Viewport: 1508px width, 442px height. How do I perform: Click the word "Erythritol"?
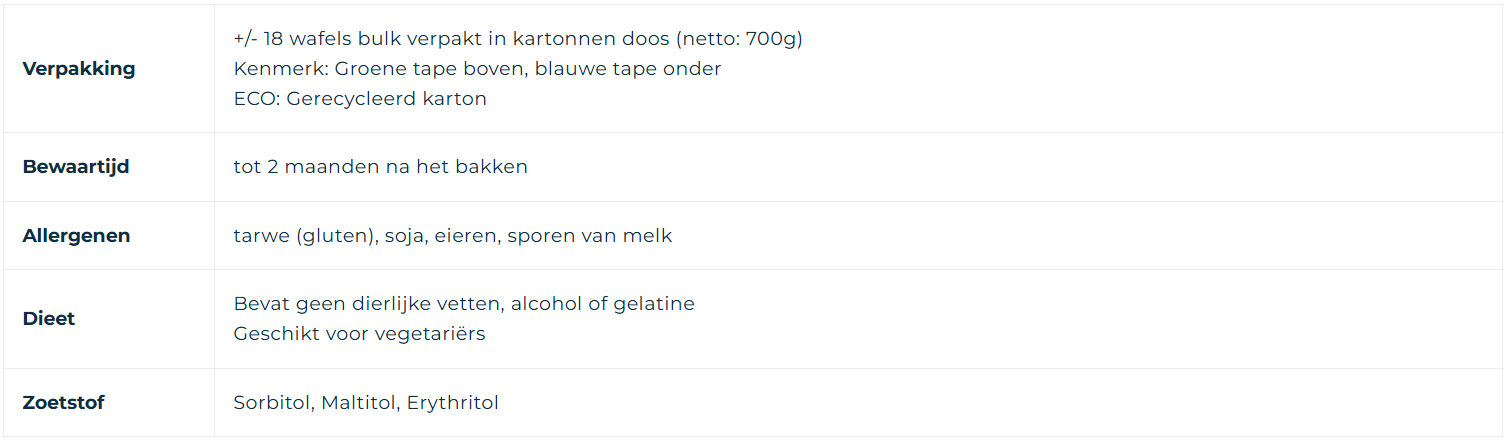tap(453, 403)
